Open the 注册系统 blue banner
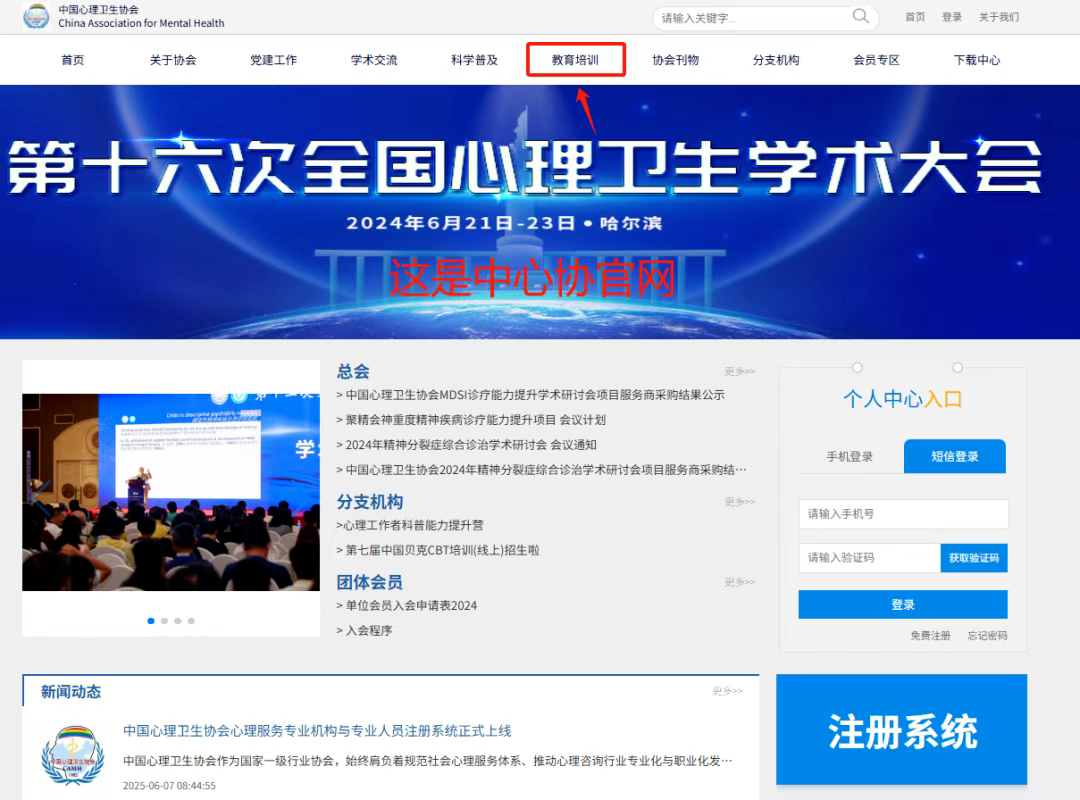The width and height of the screenshot is (1080, 800). click(901, 730)
